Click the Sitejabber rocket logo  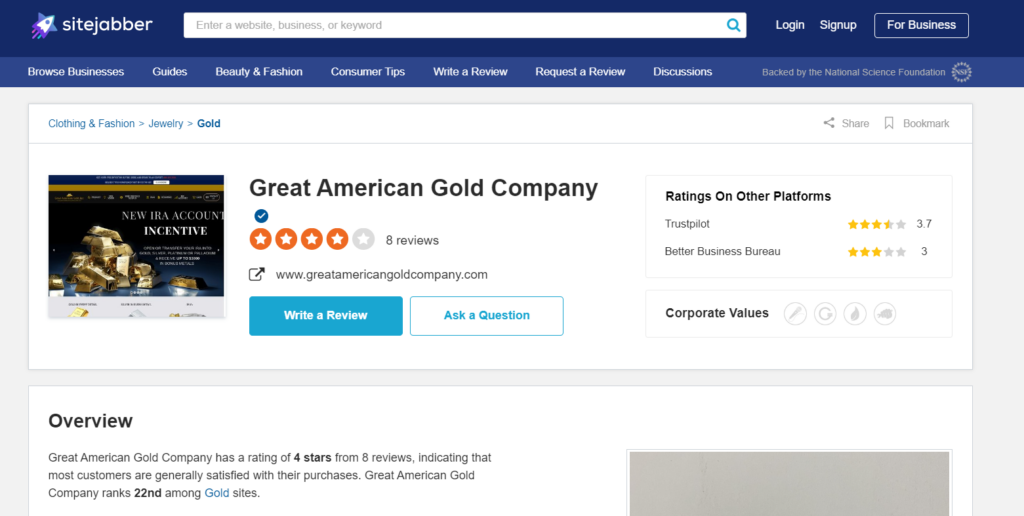pyautogui.click(x=44, y=25)
